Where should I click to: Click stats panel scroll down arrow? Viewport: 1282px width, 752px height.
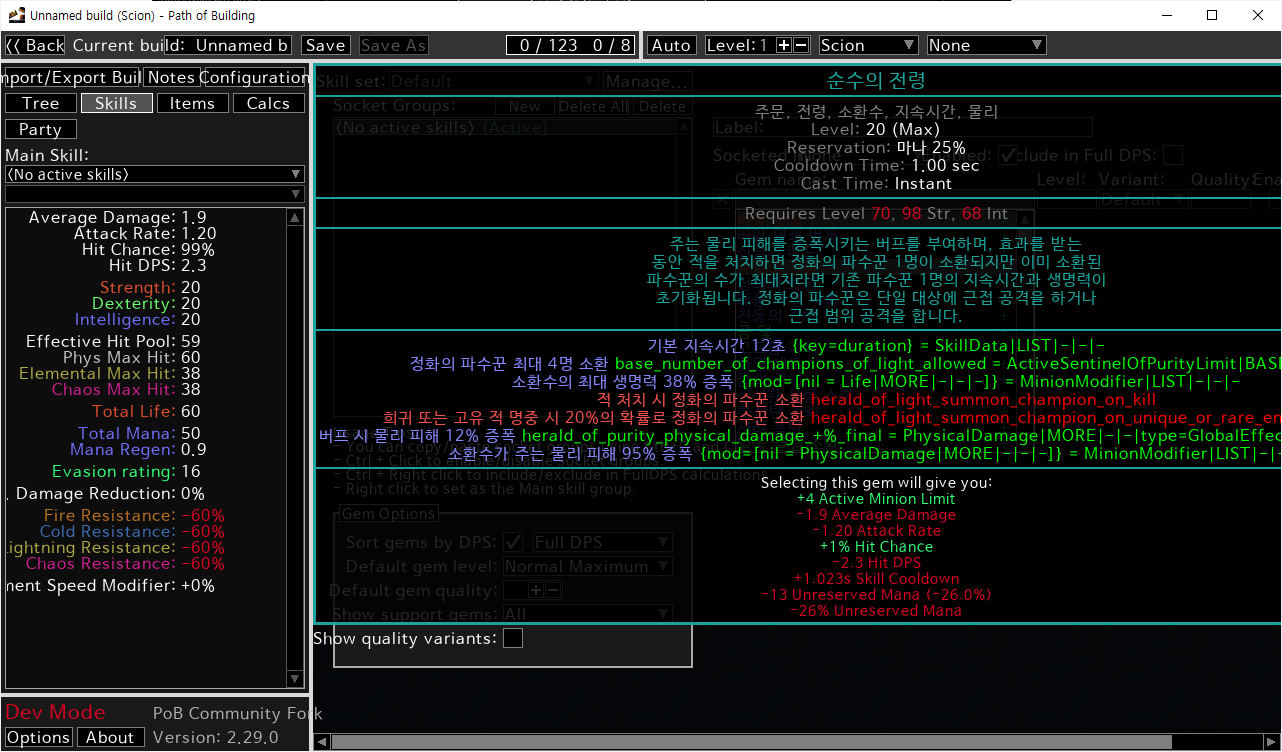tap(295, 680)
